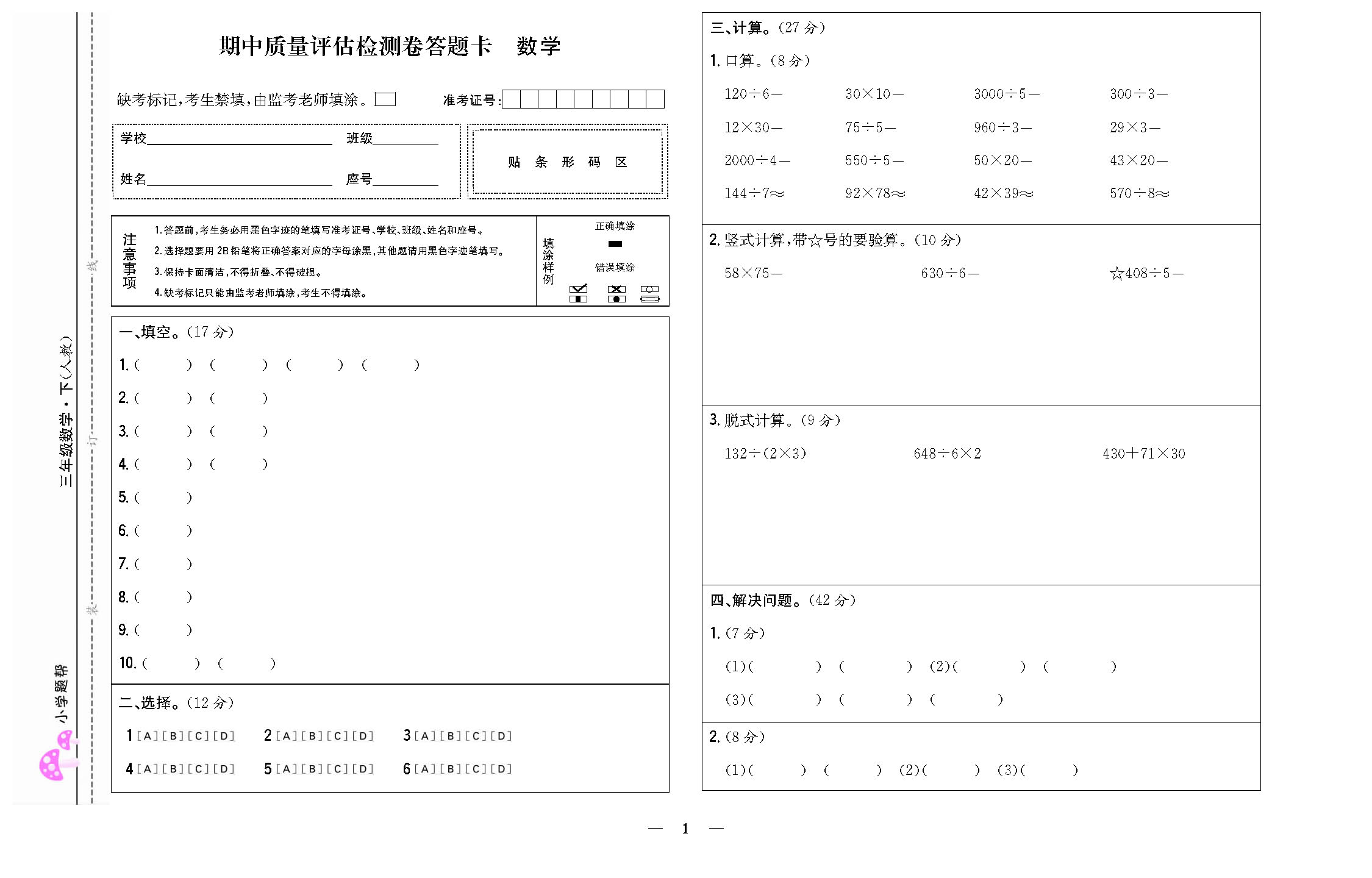Select the heading 三、计算。(27 分)

768,28
